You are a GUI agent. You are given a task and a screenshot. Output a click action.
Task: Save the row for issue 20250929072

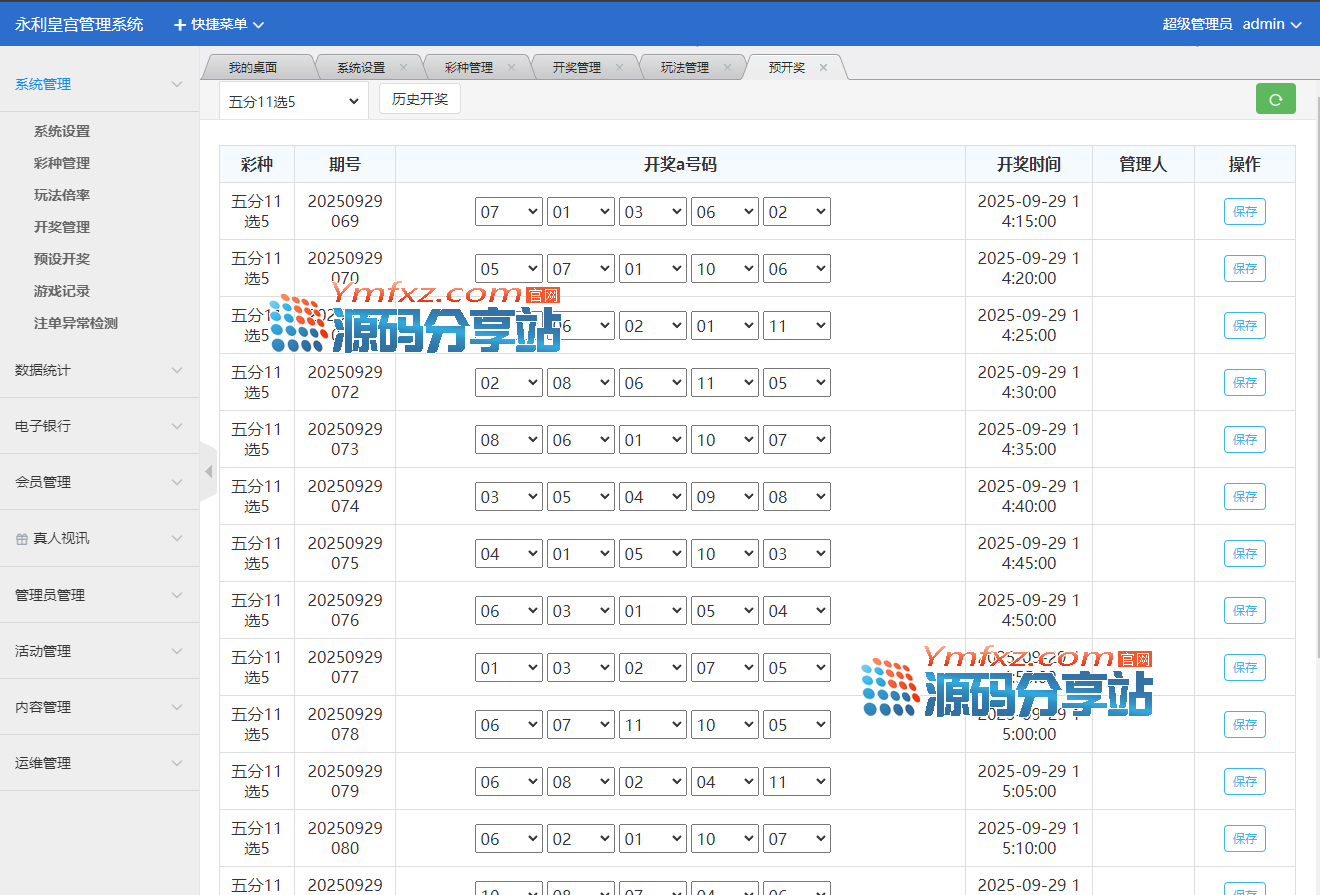point(1244,382)
